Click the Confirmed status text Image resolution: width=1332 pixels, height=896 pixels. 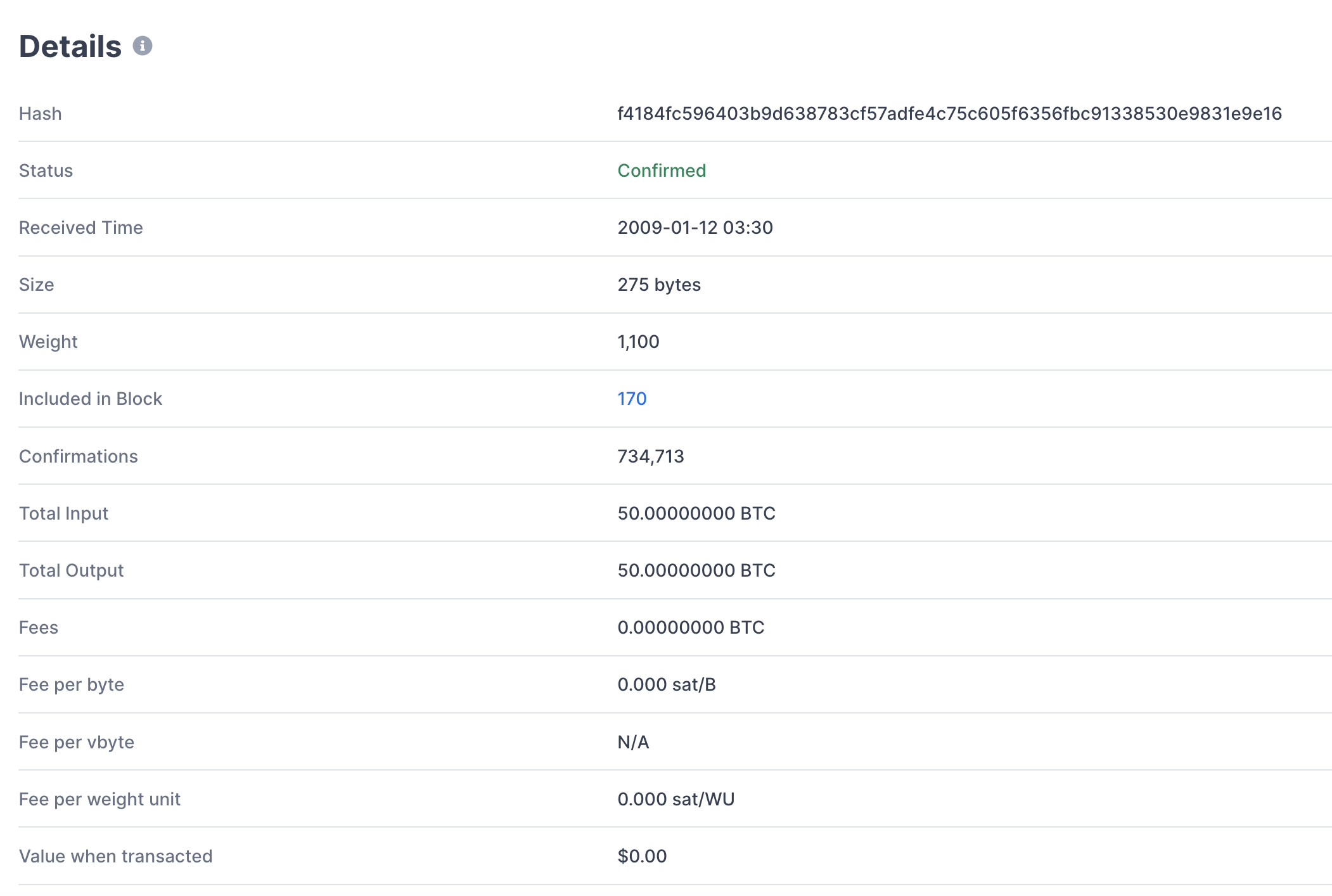coord(662,170)
